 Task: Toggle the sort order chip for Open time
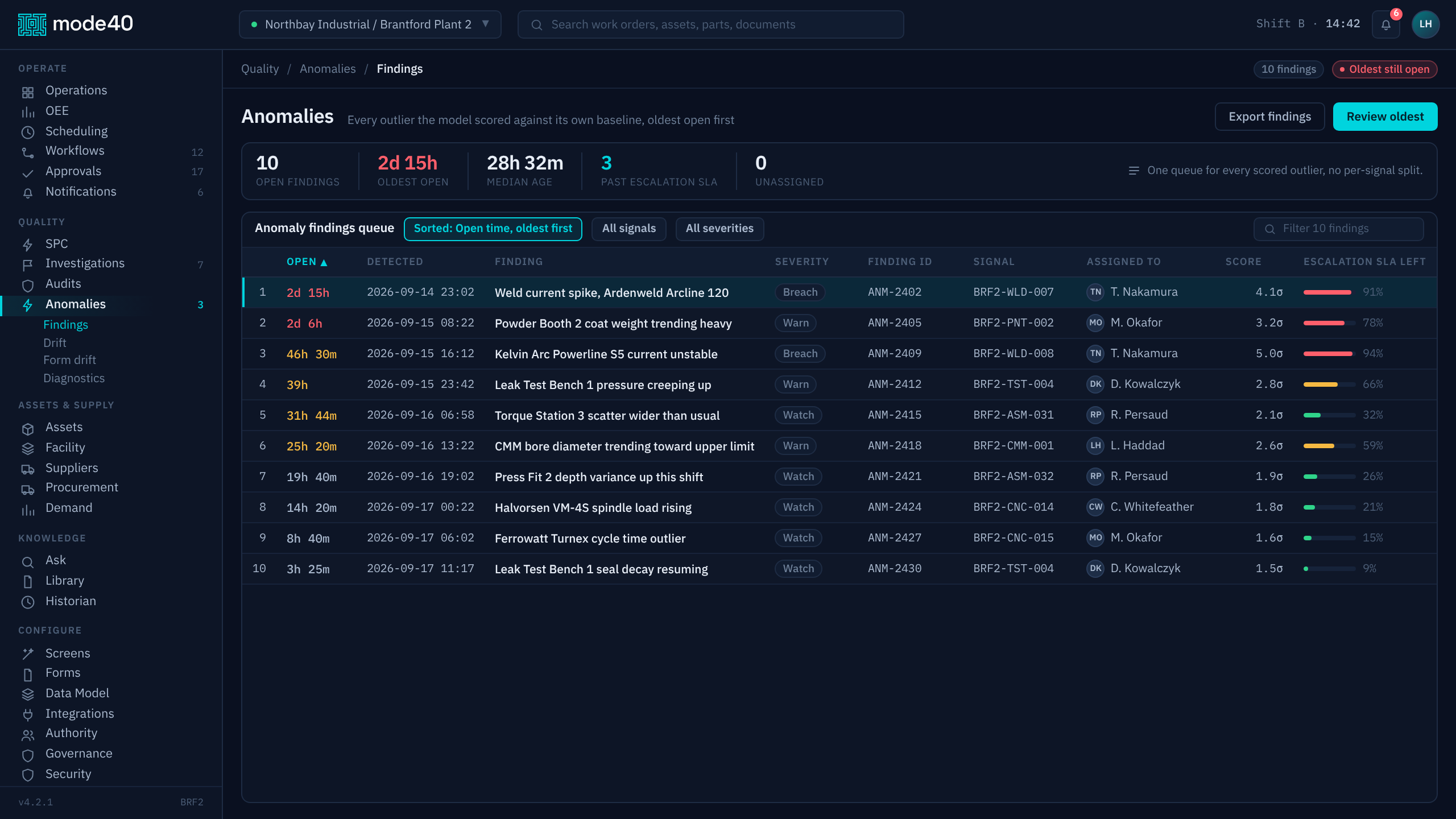[493, 229]
